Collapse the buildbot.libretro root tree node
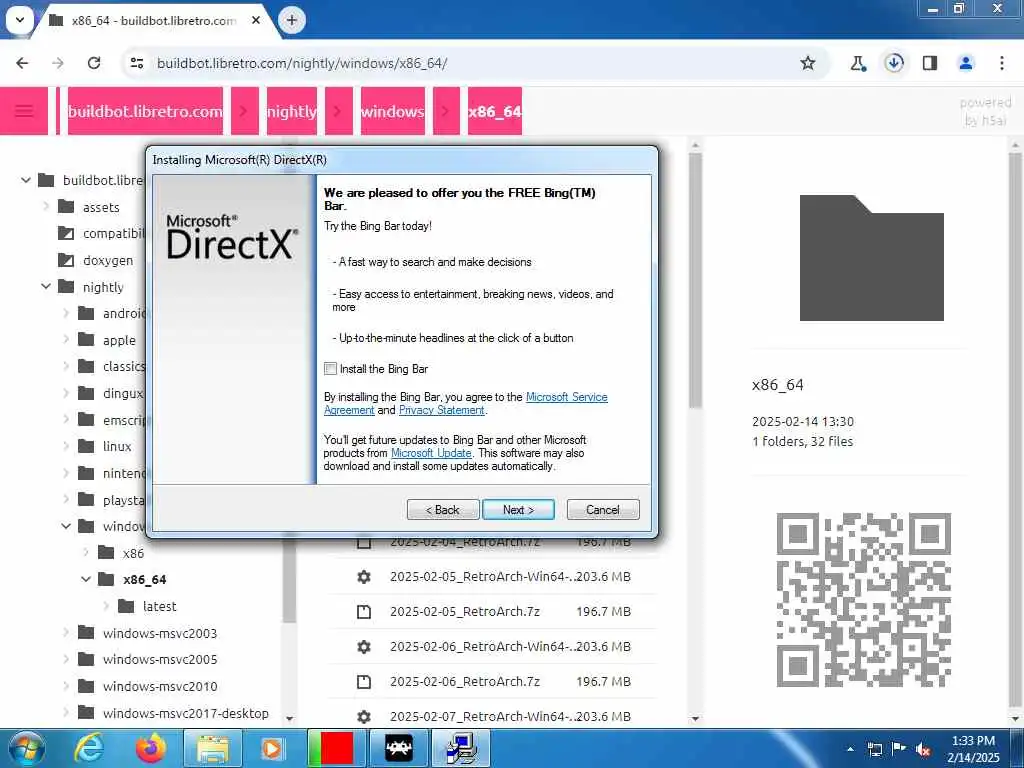The image size is (1024, 768). (x=25, y=180)
